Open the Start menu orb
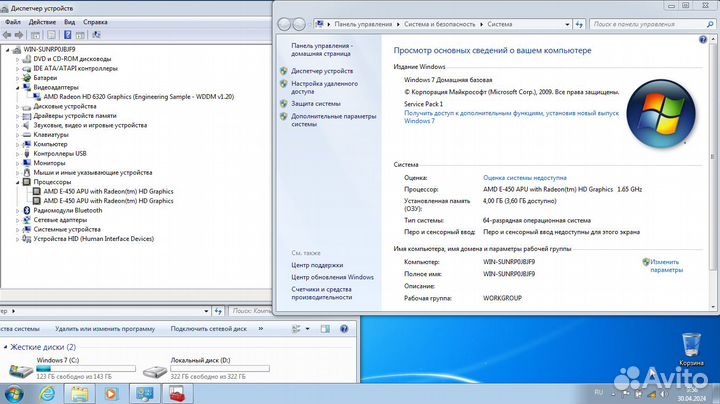Screen dimensions: 720x404 point(13,394)
